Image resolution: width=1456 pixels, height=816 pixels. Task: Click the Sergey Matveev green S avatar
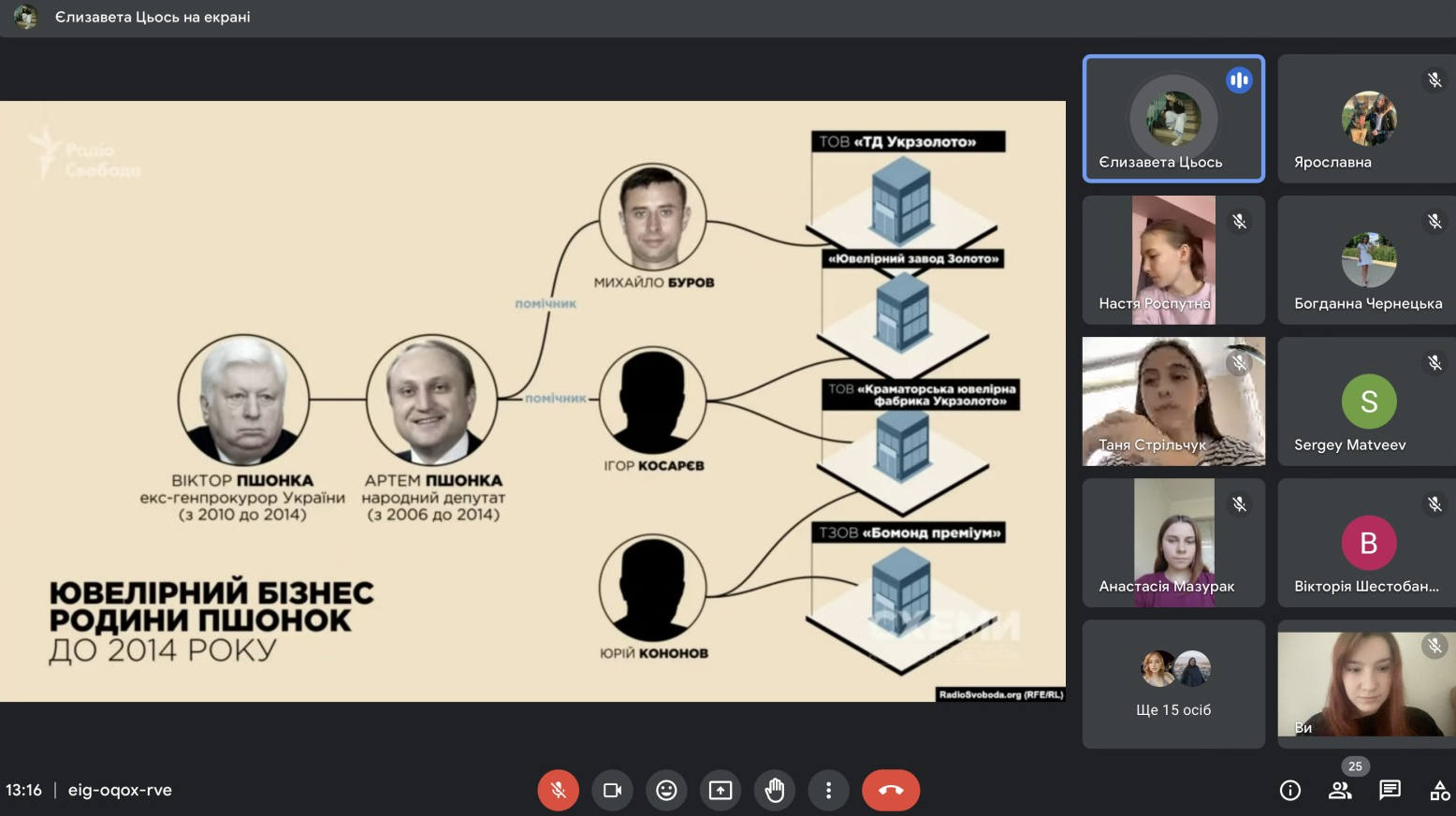[1369, 401]
